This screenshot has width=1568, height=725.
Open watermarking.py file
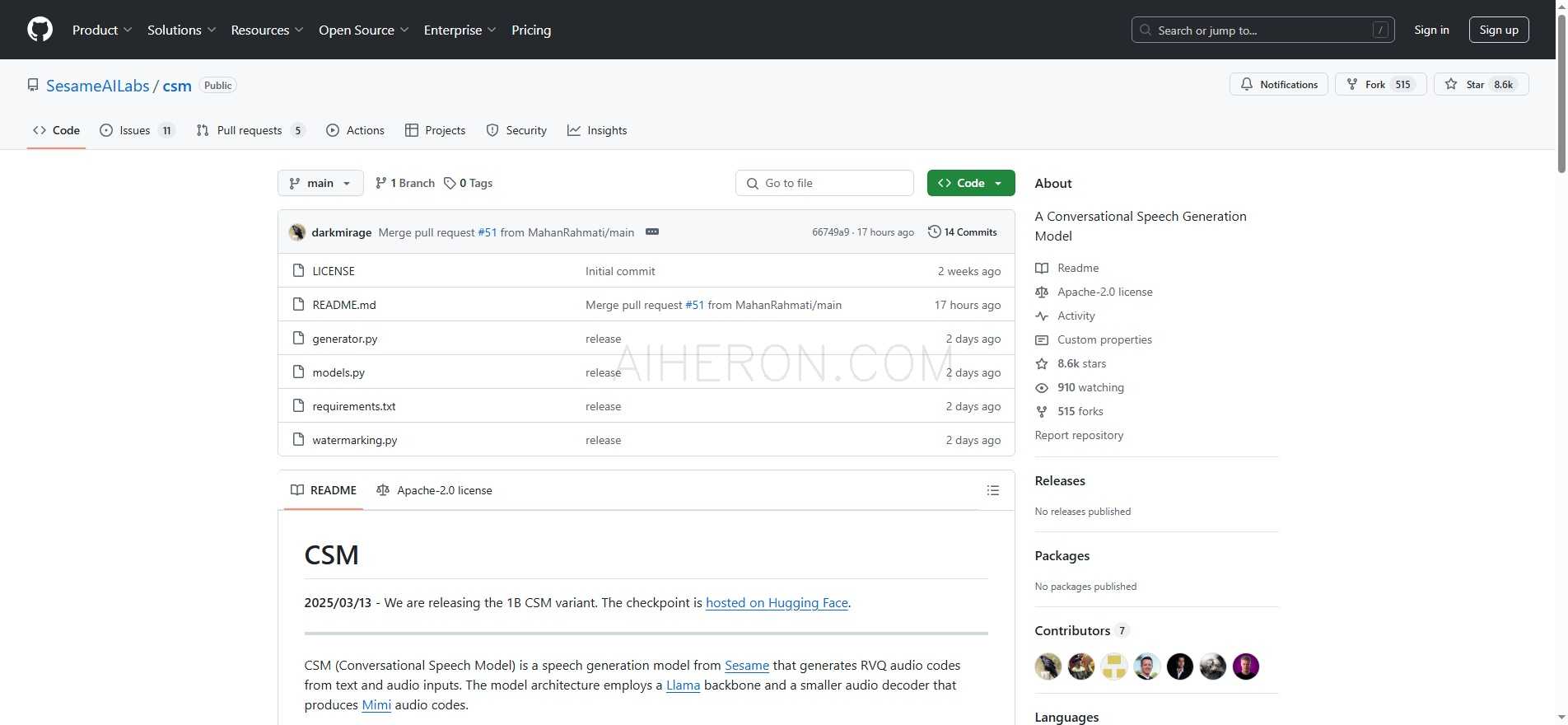click(355, 440)
